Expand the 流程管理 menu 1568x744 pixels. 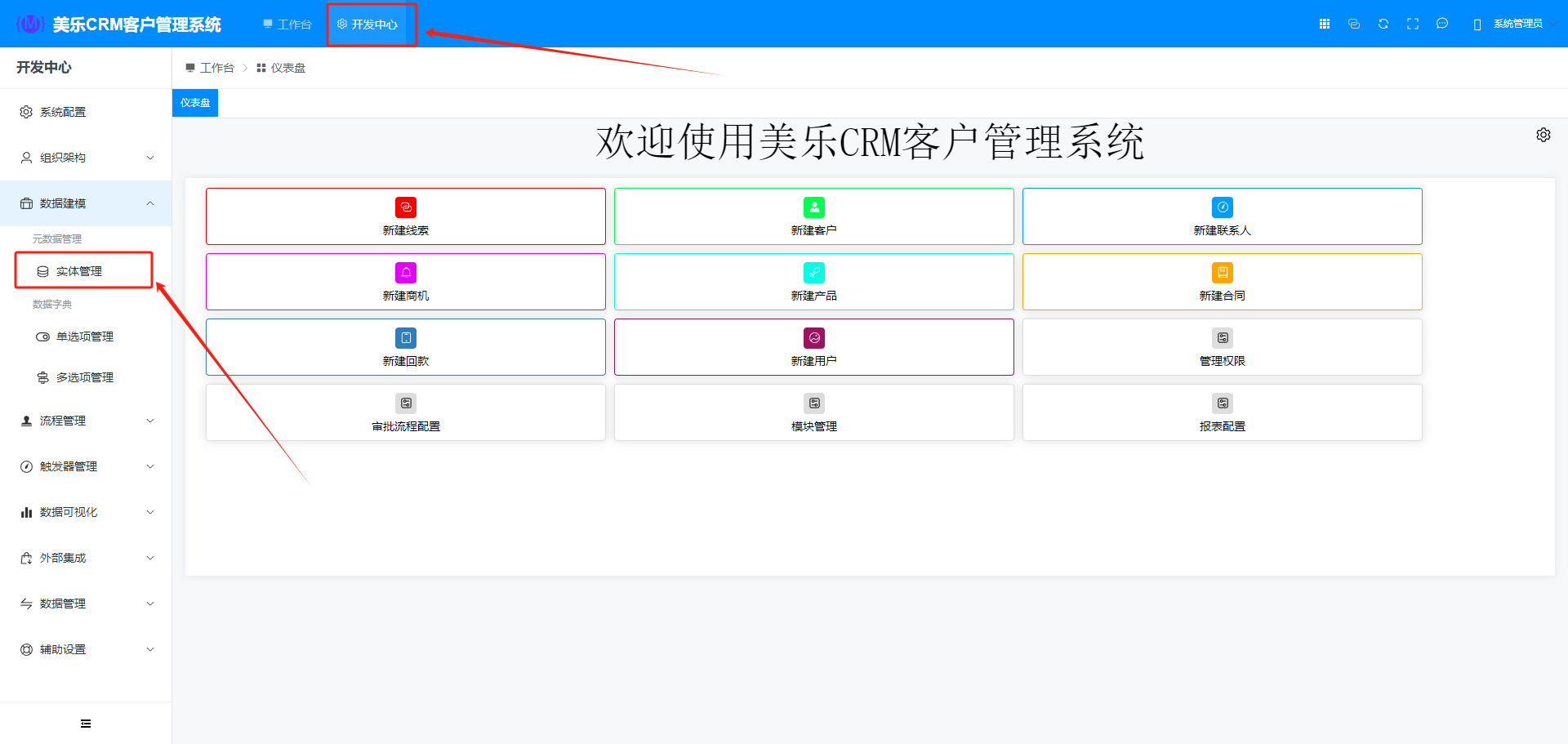(x=86, y=421)
